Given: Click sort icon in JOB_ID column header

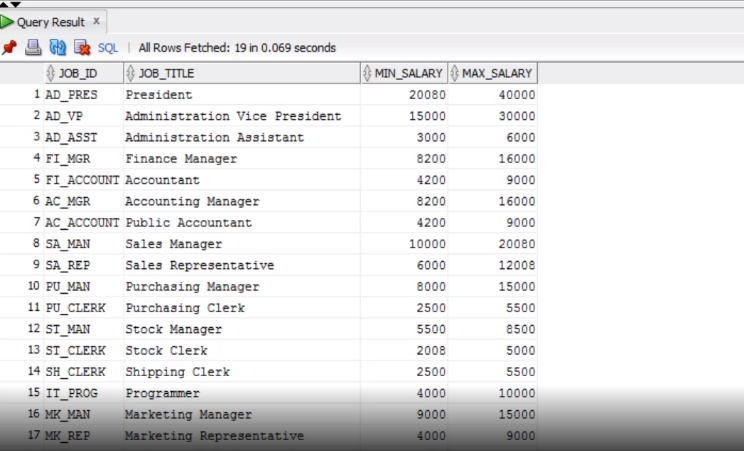Looking at the screenshot, I should click(x=52, y=73).
